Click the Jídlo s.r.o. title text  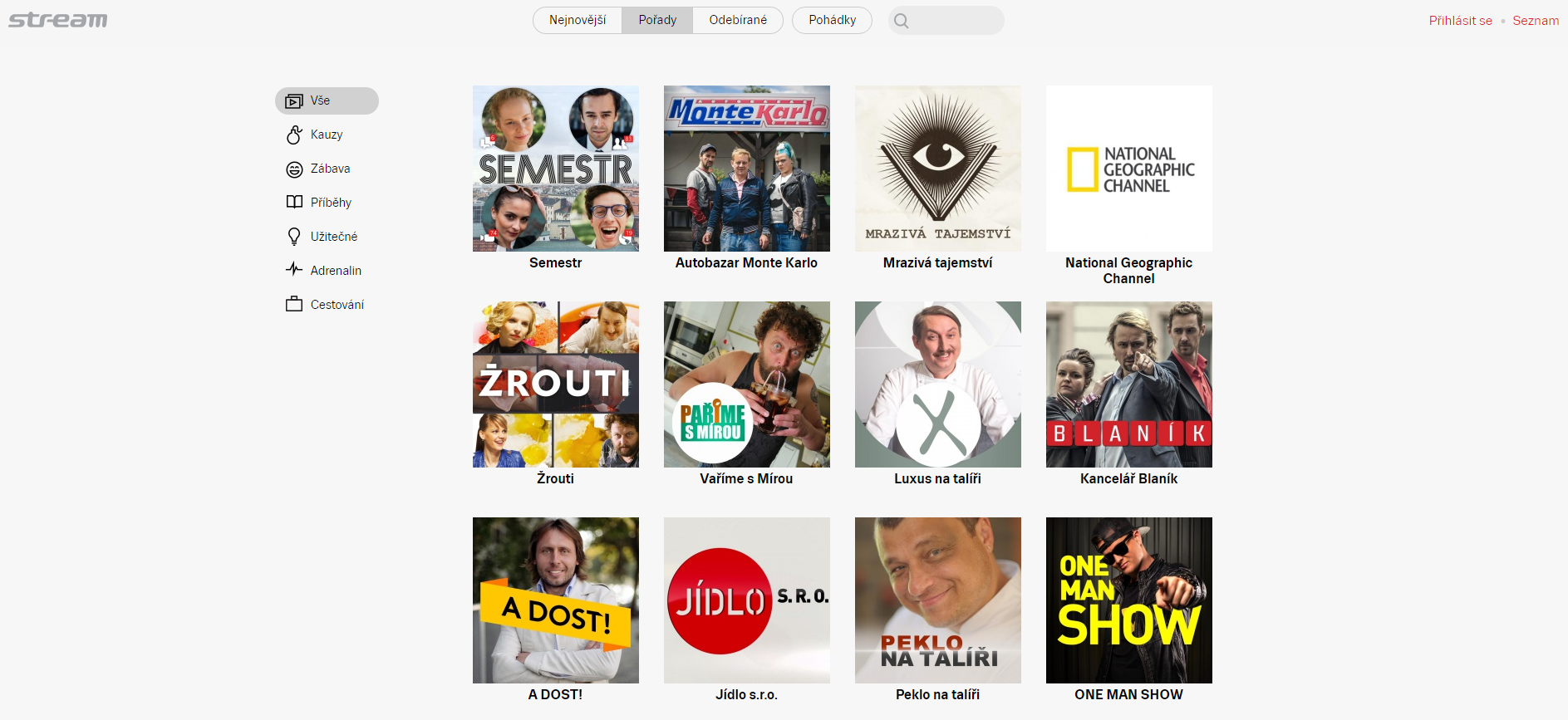click(x=747, y=694)
